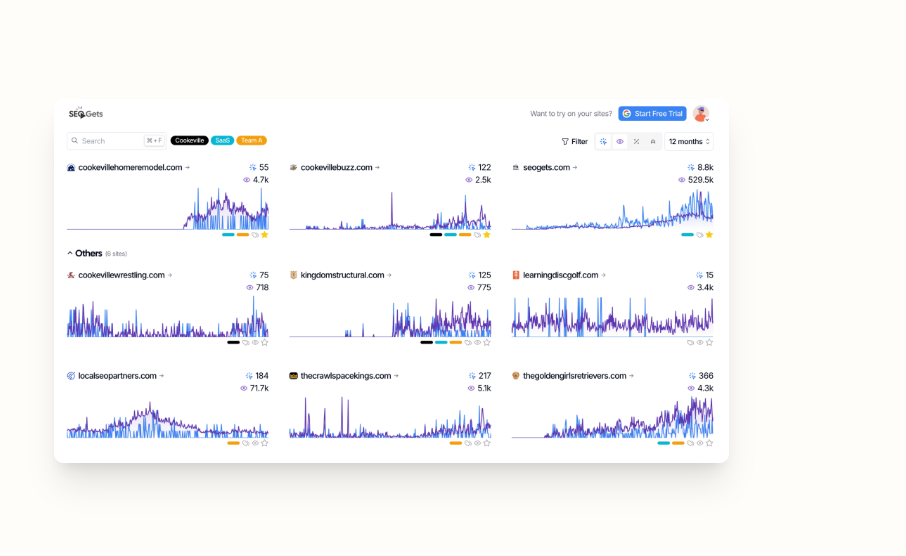
Task: Click seogets.com clicks value 8.8k
Action: pos(706,167)
